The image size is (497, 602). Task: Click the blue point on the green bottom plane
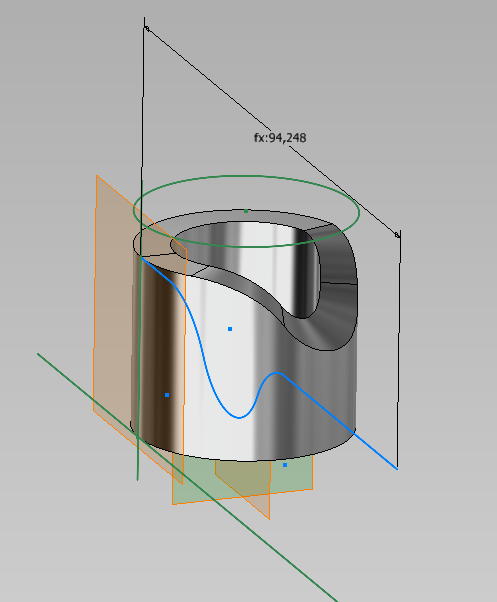(285, 465)
